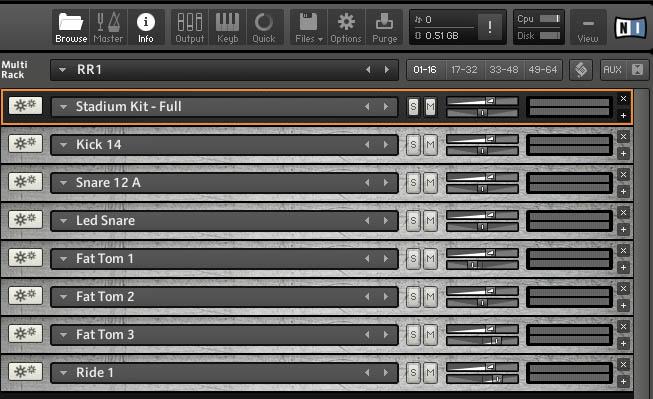Open Fat Tom 2 edit wrench
The width and height of the screenshot is (653, 399).
click(25, 295)
